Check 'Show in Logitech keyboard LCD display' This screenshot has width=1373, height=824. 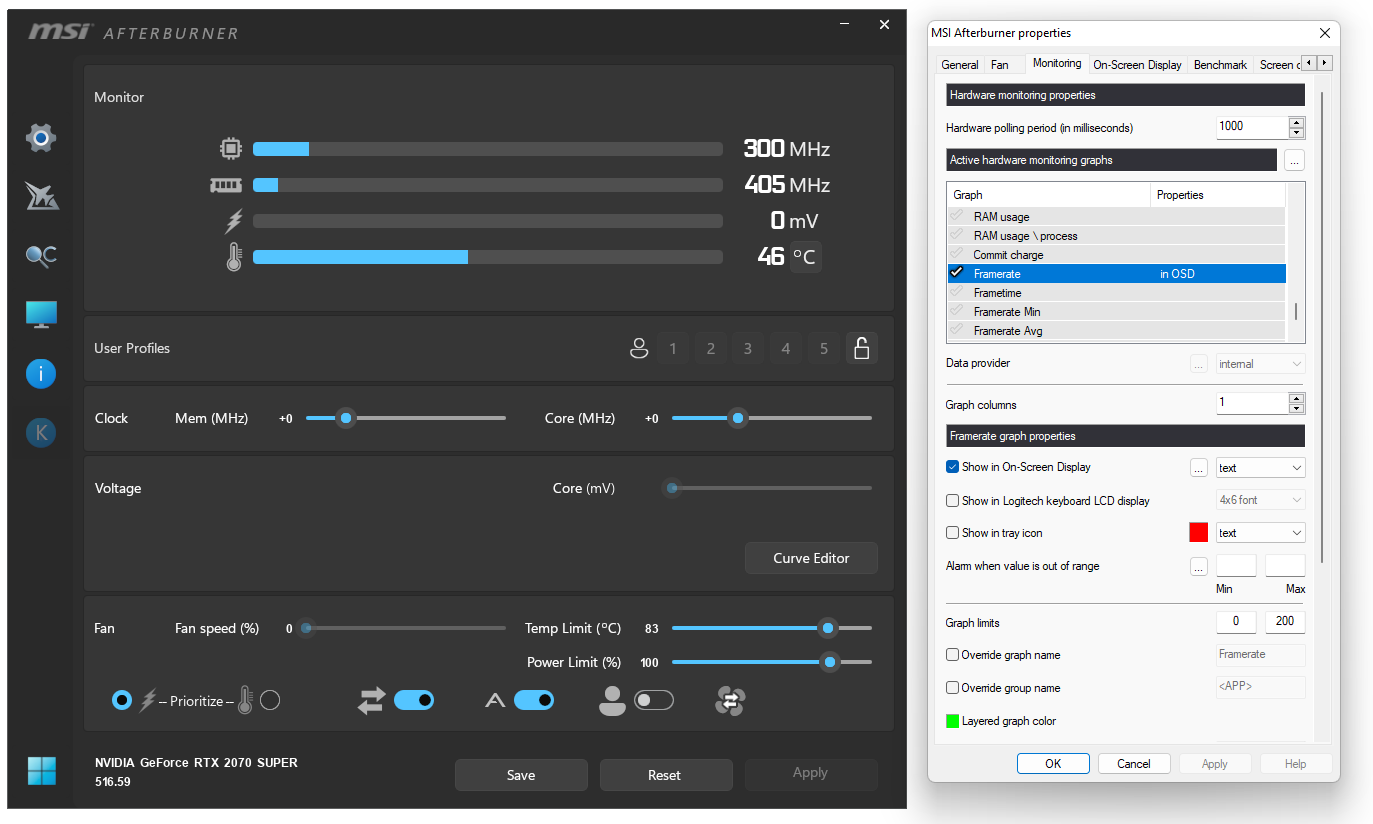pos(952,501)
